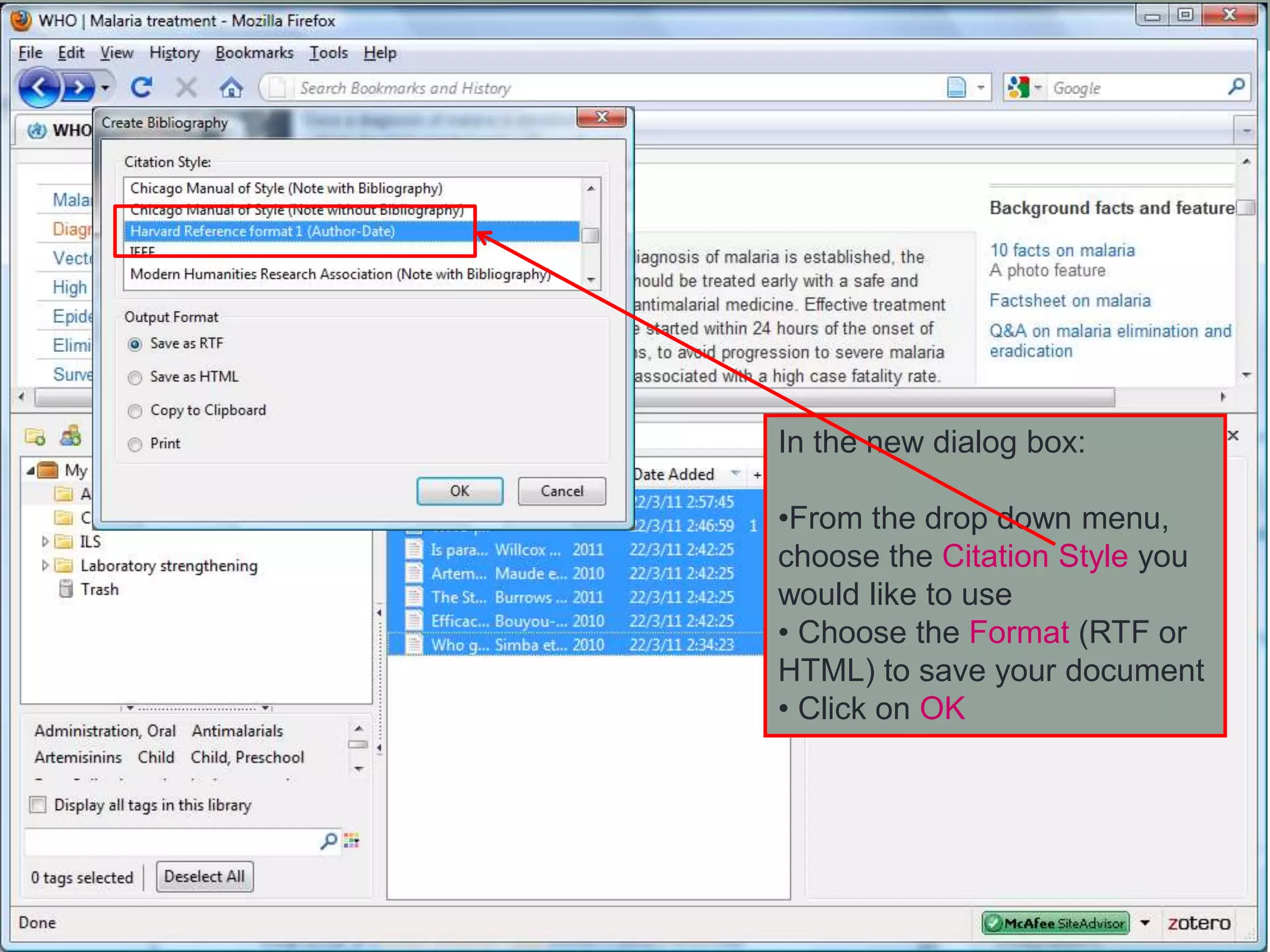The height and width of the screenshot is (952, 1270).
Task: Open the Bookmarks menu
Action: (254, 53)
